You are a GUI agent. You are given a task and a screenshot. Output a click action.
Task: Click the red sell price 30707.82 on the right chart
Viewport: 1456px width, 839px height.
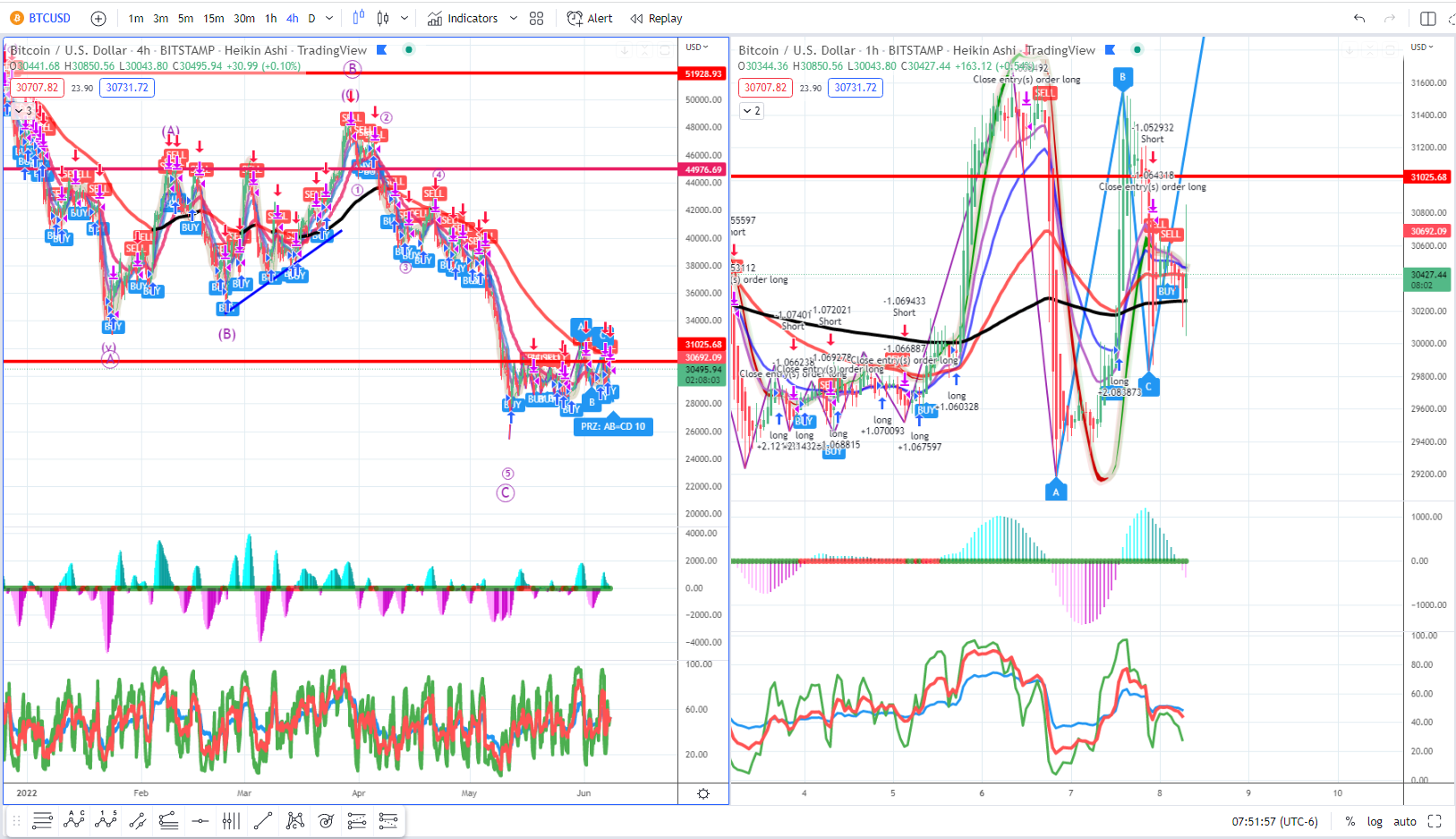(766, 88)
